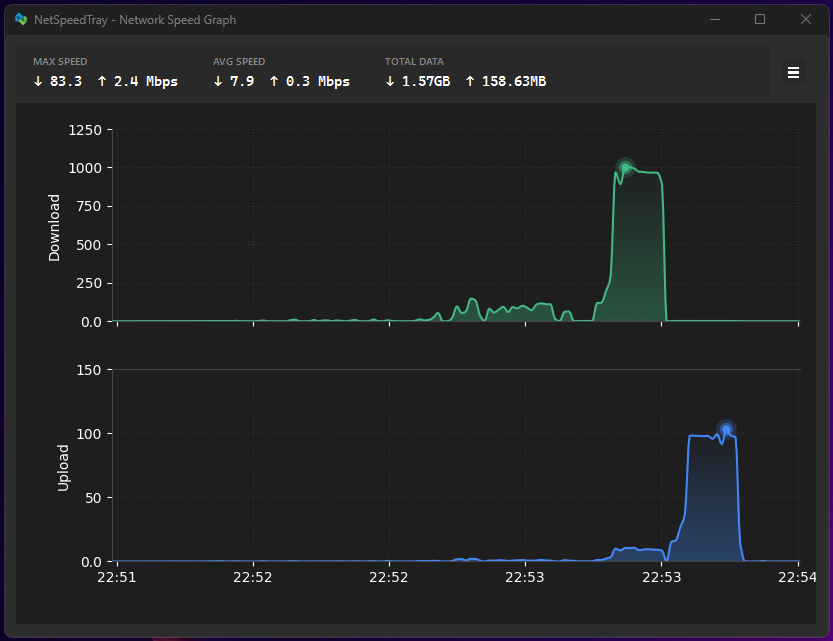Click the average download arrow 7.9
833x641 pixels.
tap(234, 81)
